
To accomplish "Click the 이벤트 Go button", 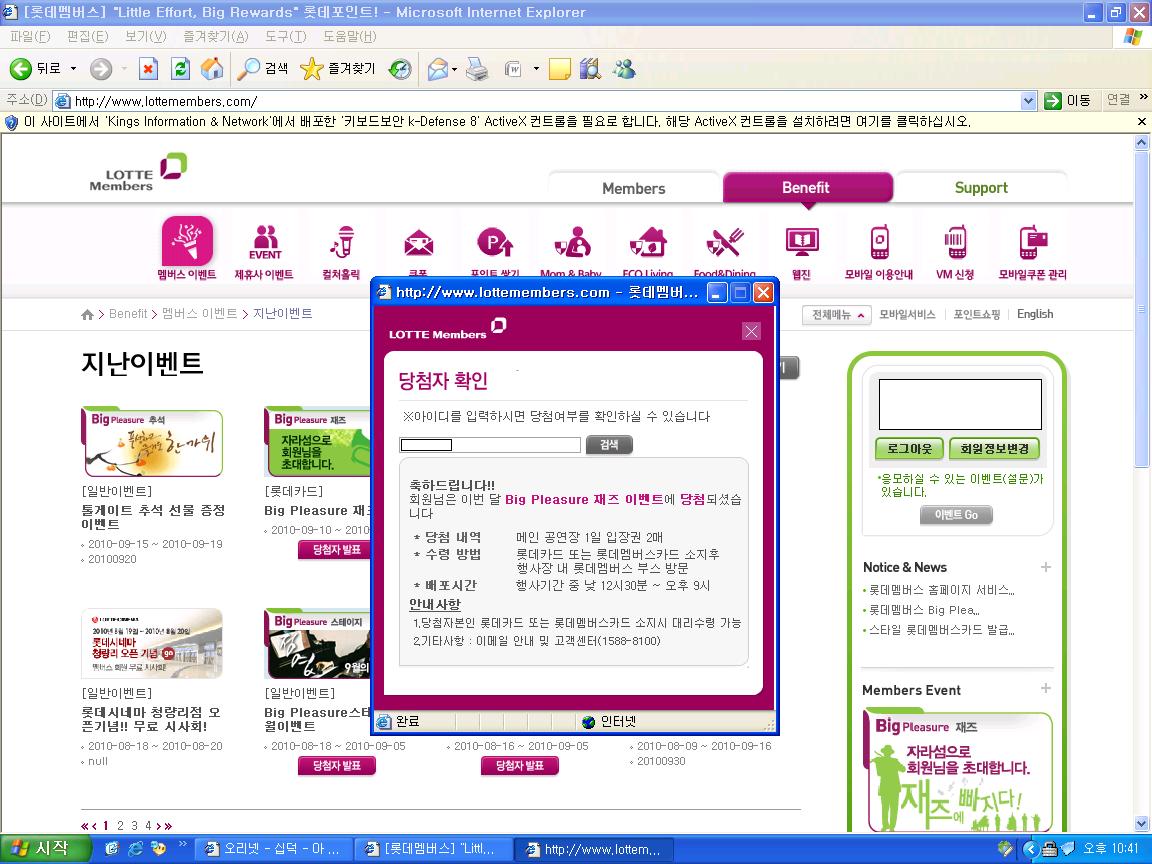I will pyautogui.click(x=956, y=515).
